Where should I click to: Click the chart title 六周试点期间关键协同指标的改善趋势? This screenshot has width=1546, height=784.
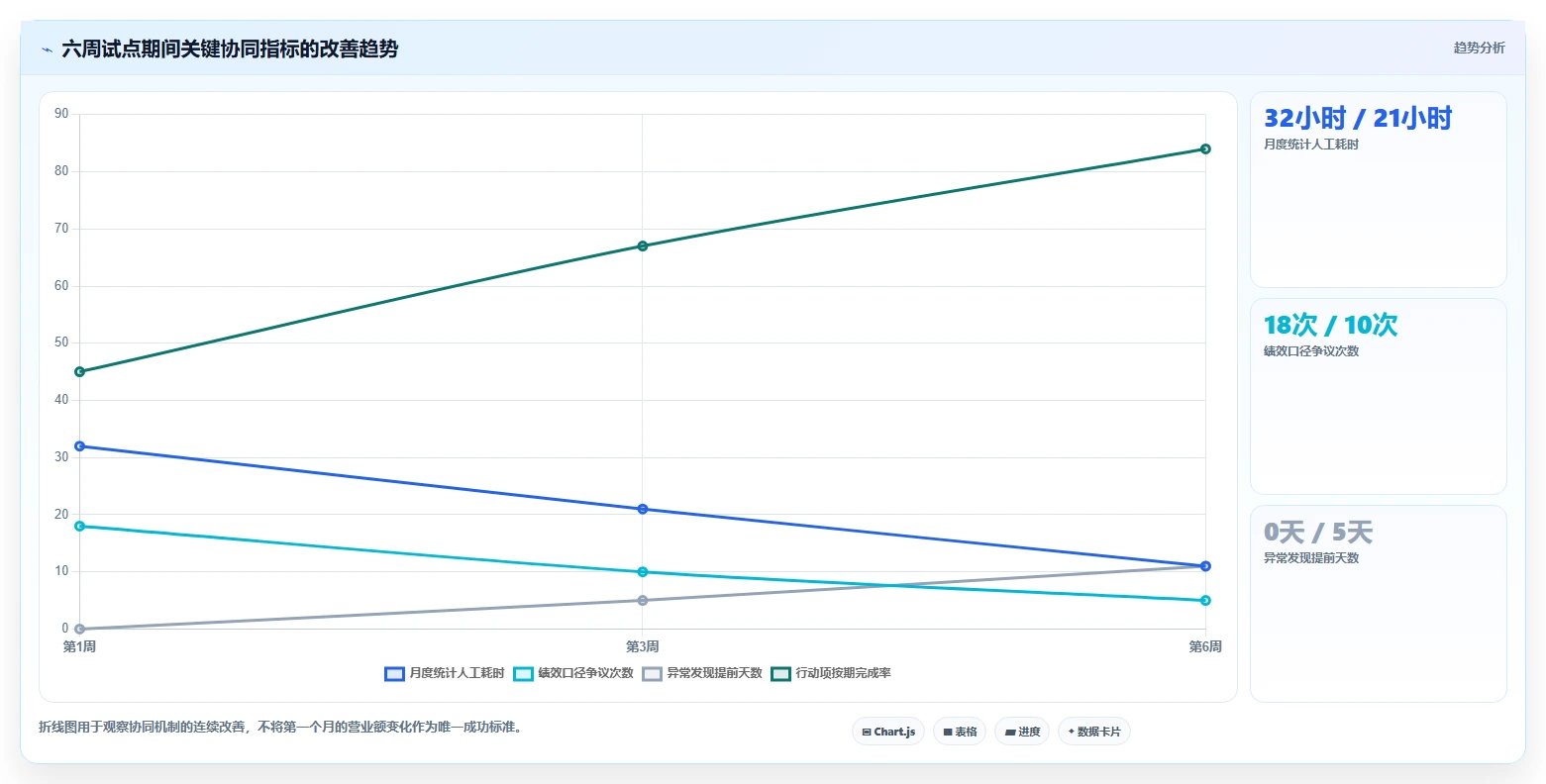coord(230,49)
